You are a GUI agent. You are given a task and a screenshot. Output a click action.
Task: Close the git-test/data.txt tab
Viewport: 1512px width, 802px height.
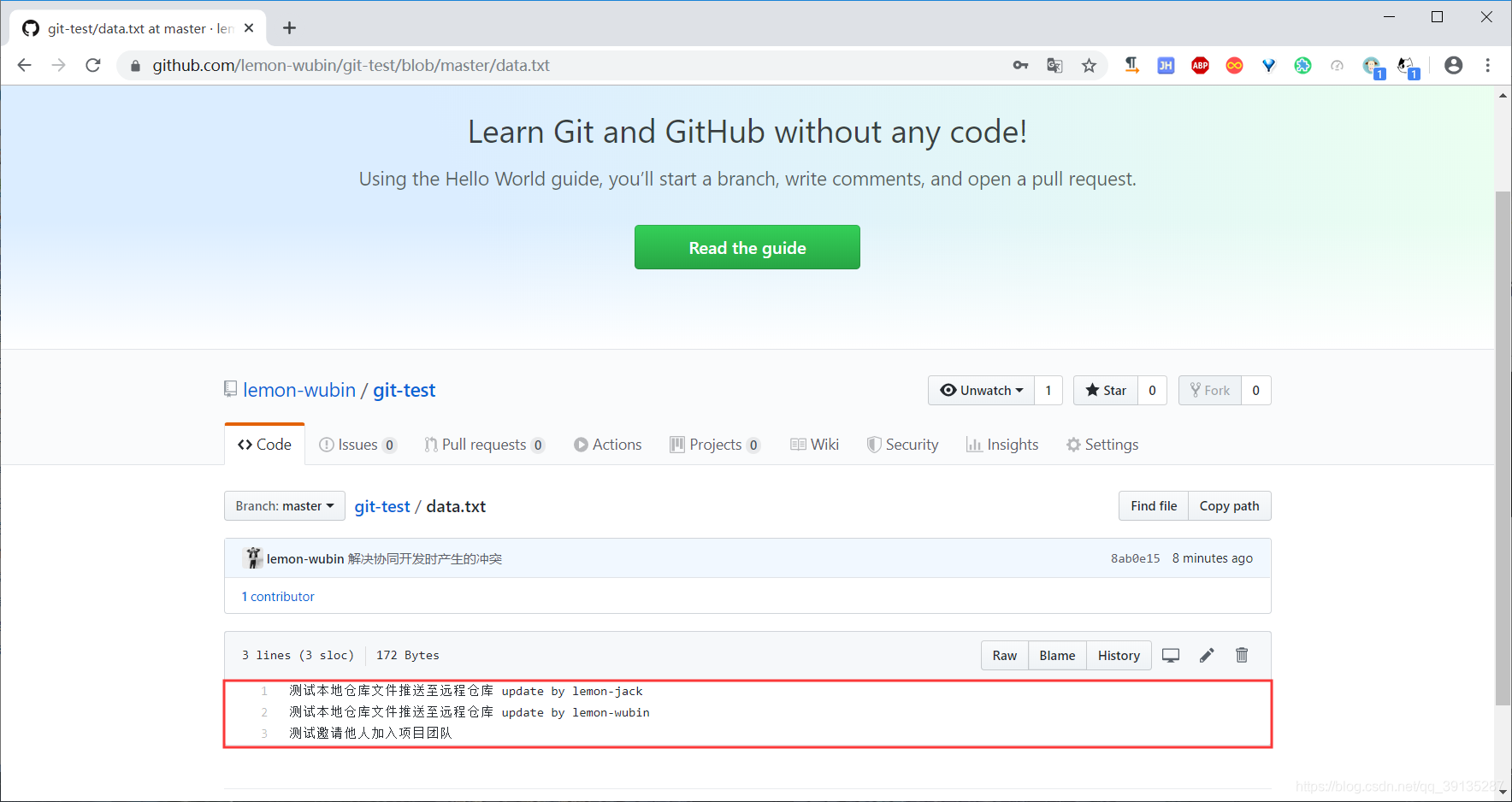pyautogui.click(x=249, y=28)
